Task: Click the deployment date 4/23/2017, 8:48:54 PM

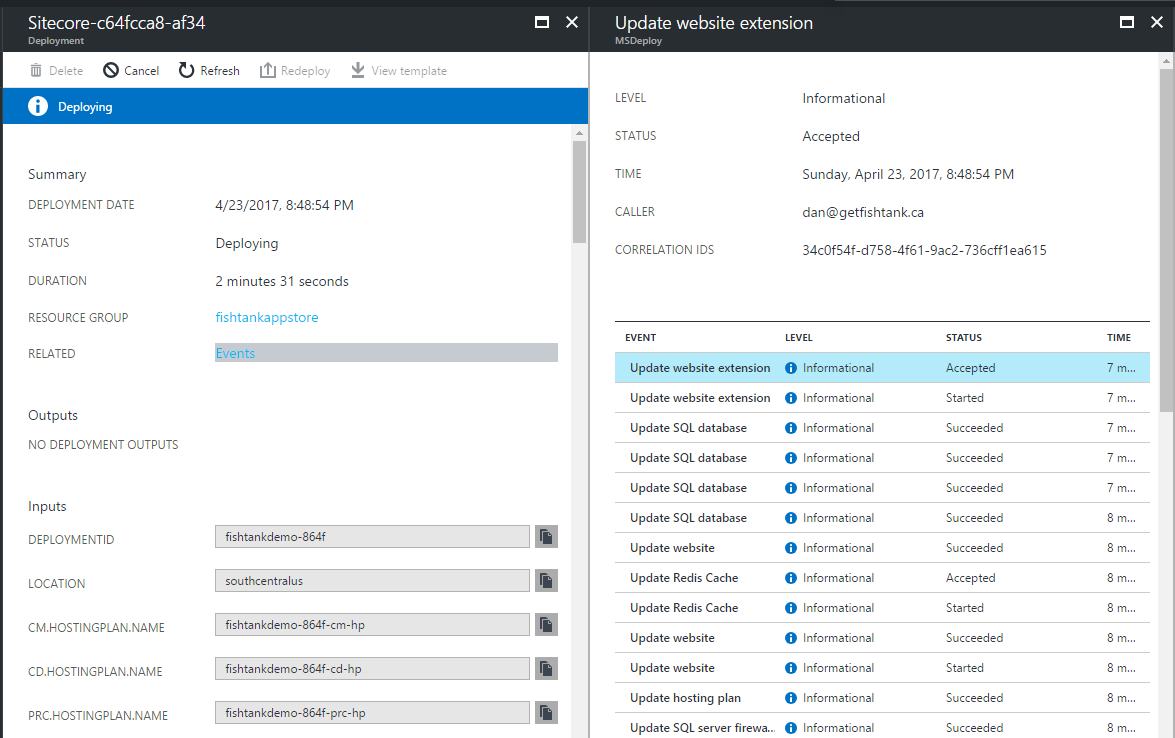Action: 284,205
